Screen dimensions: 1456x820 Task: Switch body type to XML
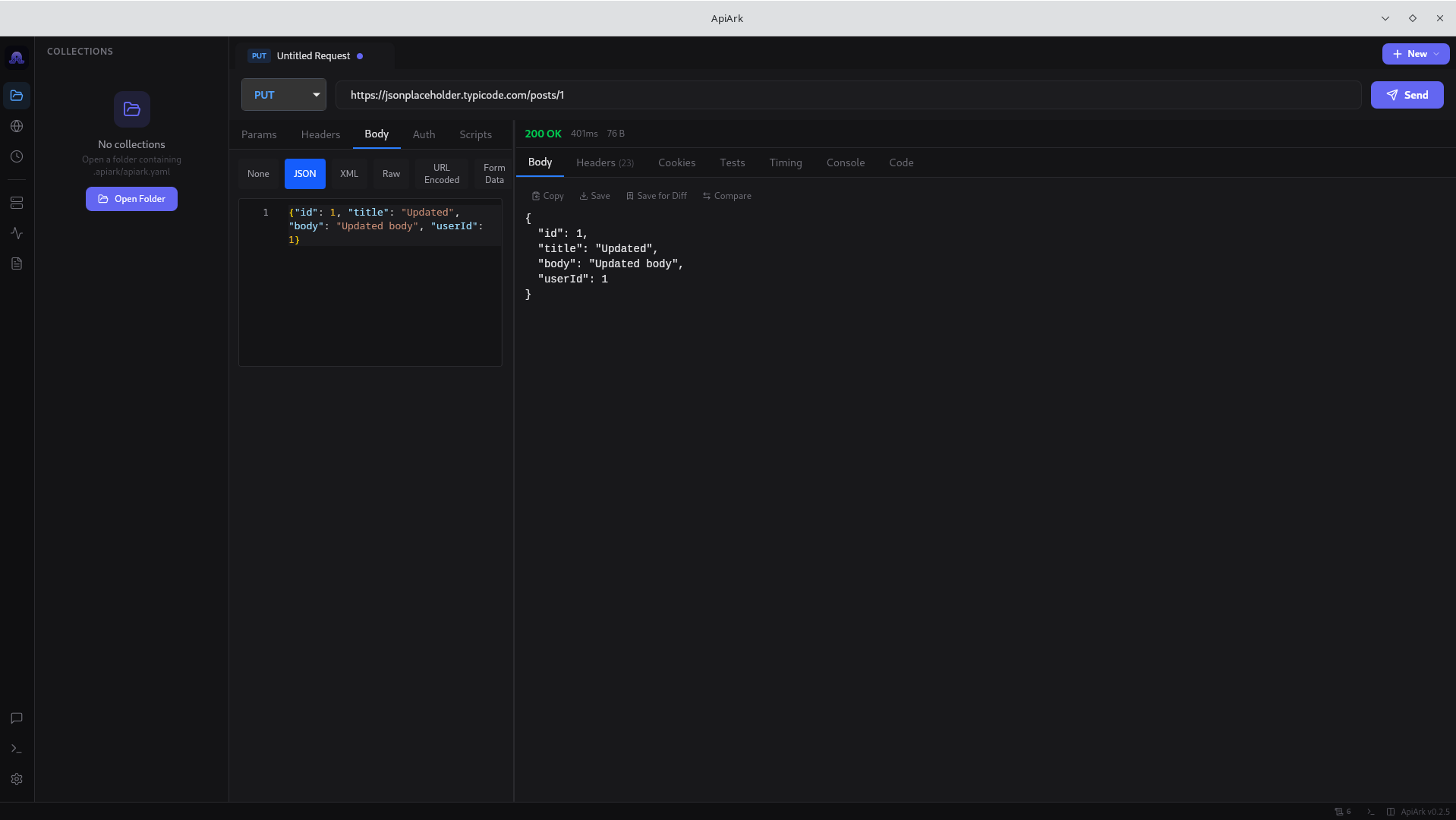(348, 173)
